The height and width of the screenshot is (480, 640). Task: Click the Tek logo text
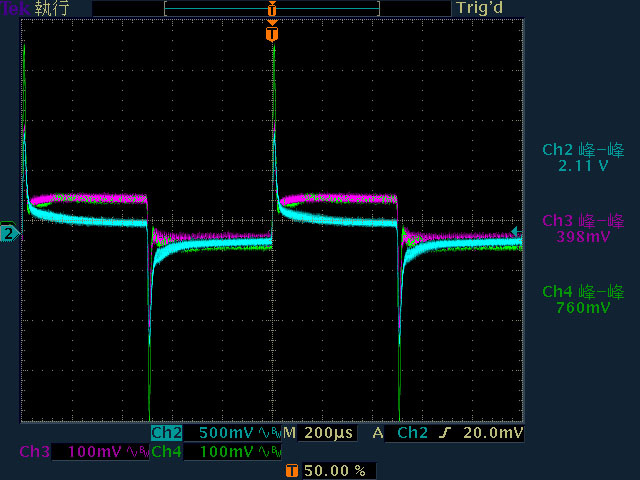15,9
